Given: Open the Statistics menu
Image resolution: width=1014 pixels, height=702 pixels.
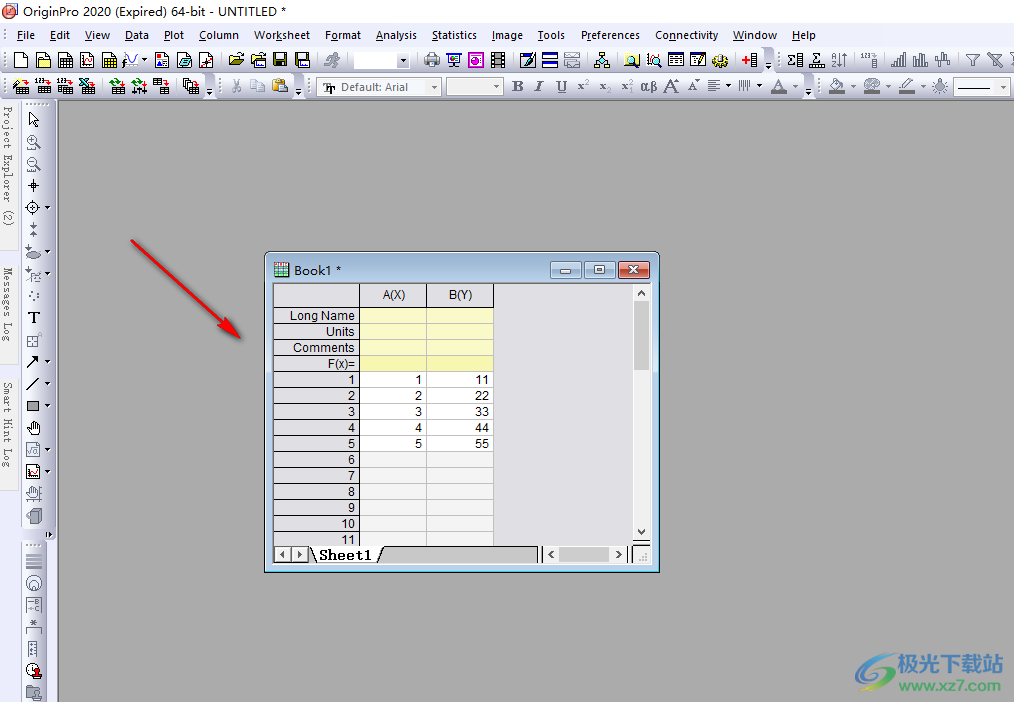Looking at the screenshot, I should pyautogui.click(x=454, y=35).
